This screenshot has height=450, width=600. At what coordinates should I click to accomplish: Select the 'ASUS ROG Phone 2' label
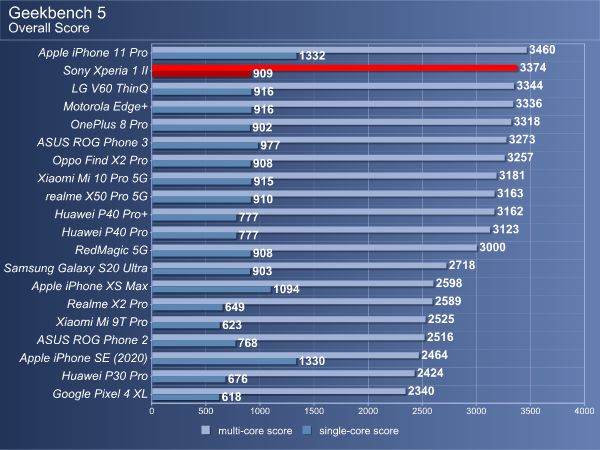(93, 340)
